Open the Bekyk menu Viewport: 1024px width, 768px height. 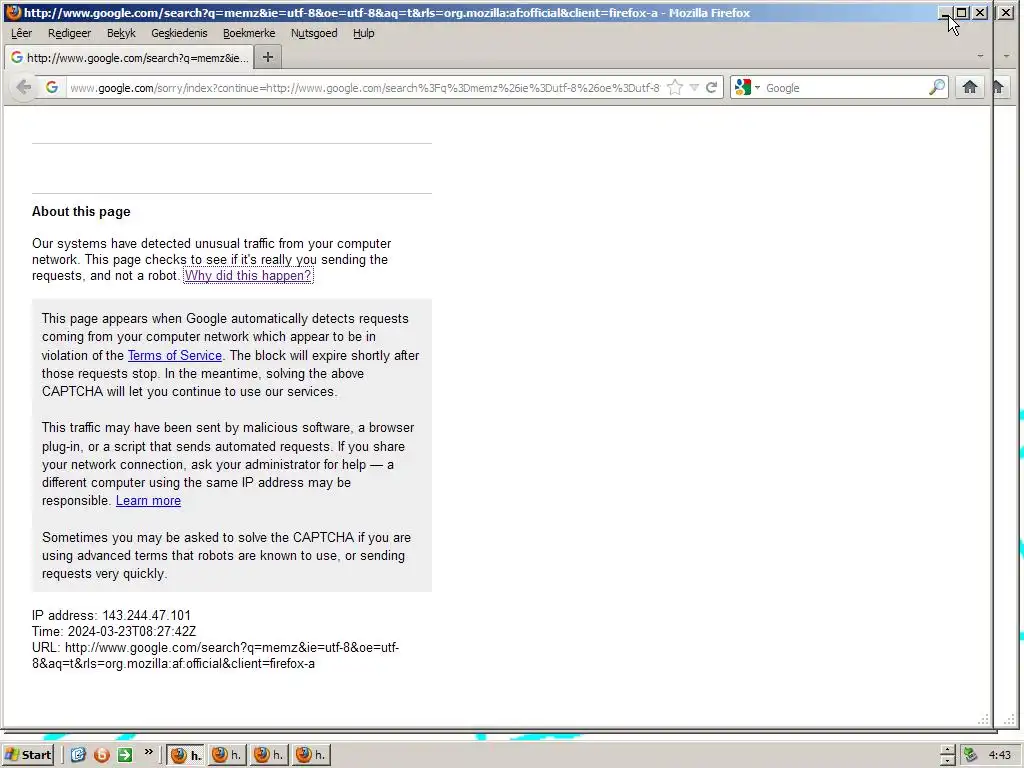(121, 33)
